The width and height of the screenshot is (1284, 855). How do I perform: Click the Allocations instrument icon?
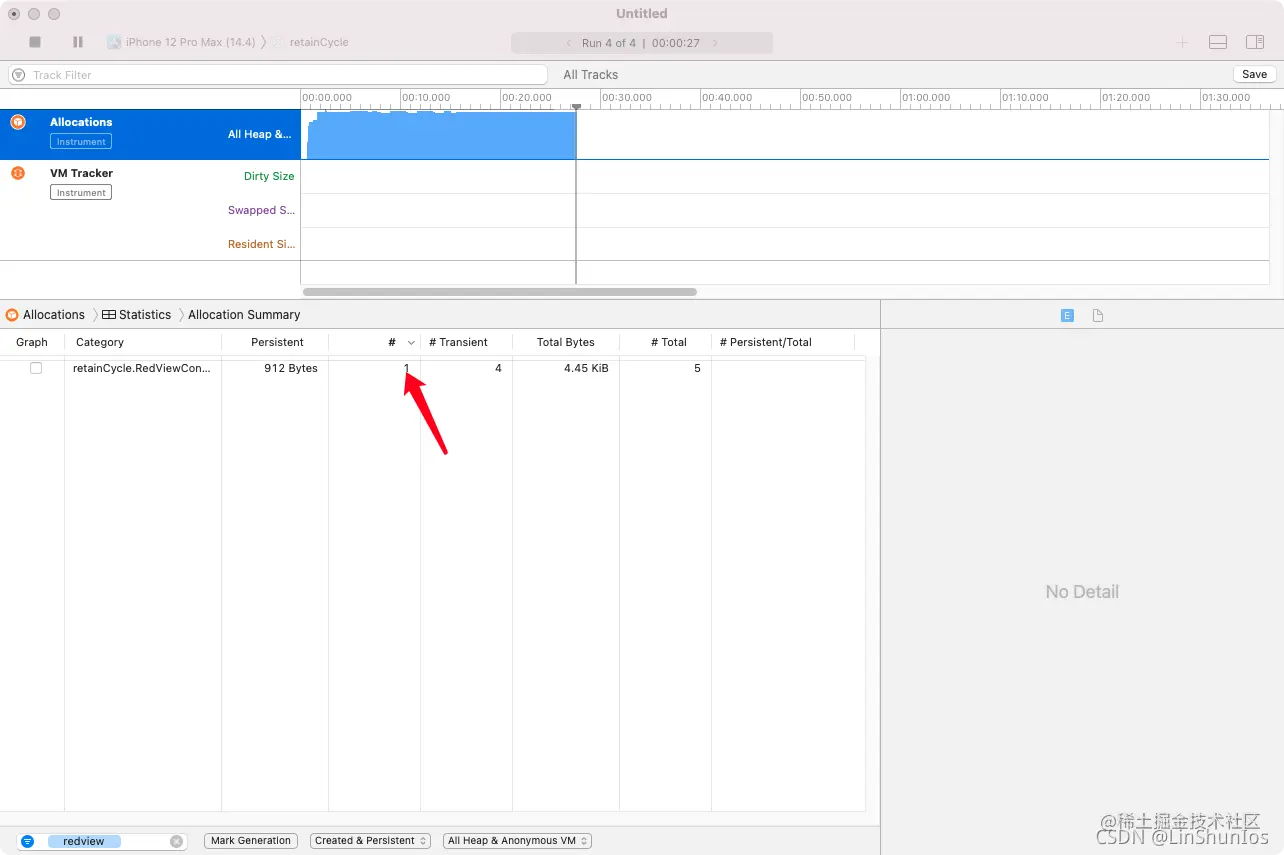tap(18, 122)
